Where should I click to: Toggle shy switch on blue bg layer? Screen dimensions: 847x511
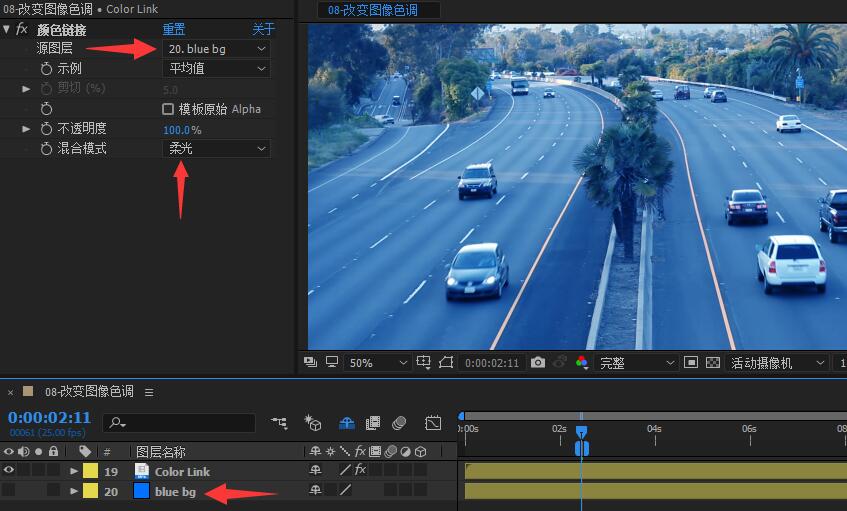tap(315, 490)
